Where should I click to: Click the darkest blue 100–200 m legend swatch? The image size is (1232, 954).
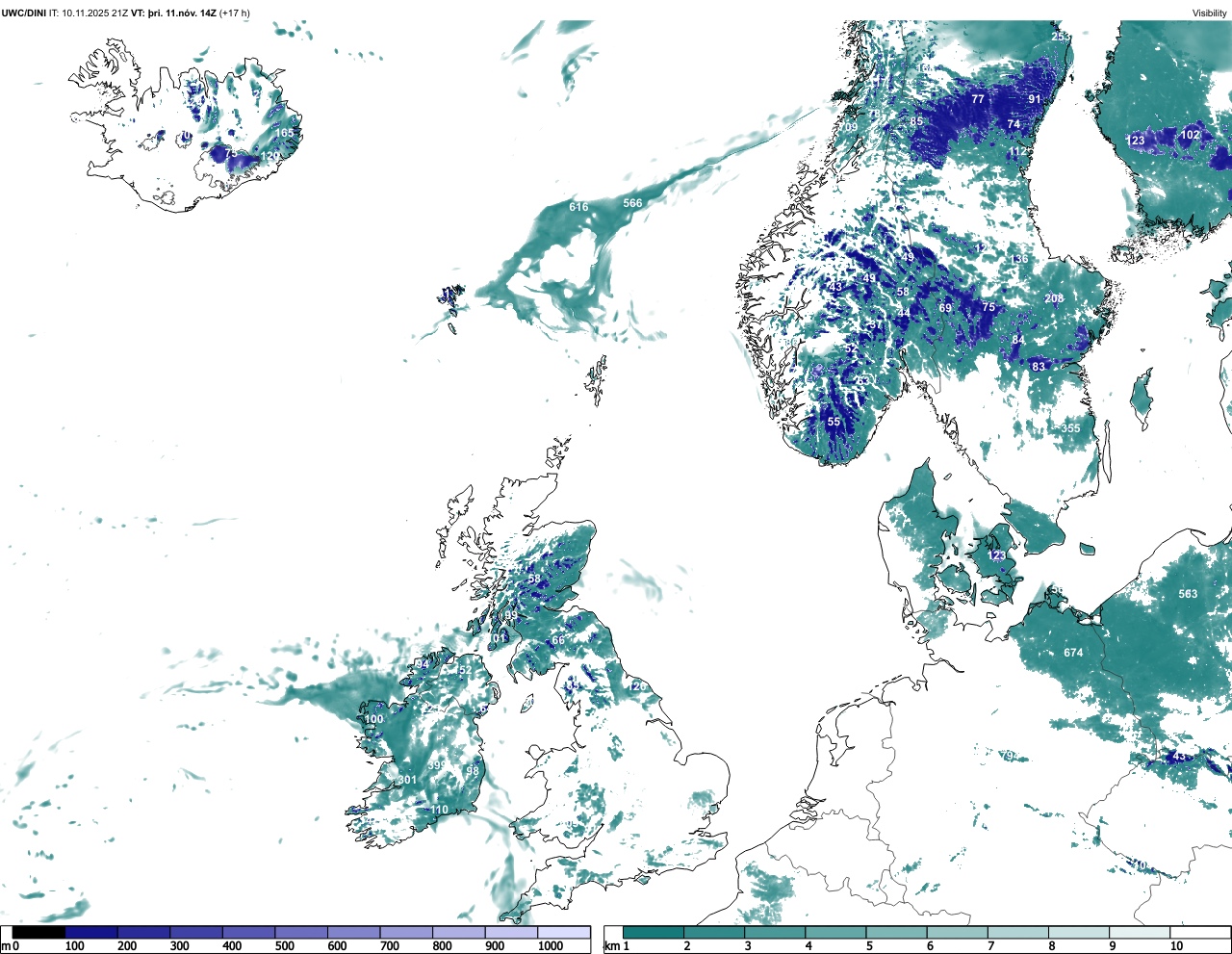point(91,932)
